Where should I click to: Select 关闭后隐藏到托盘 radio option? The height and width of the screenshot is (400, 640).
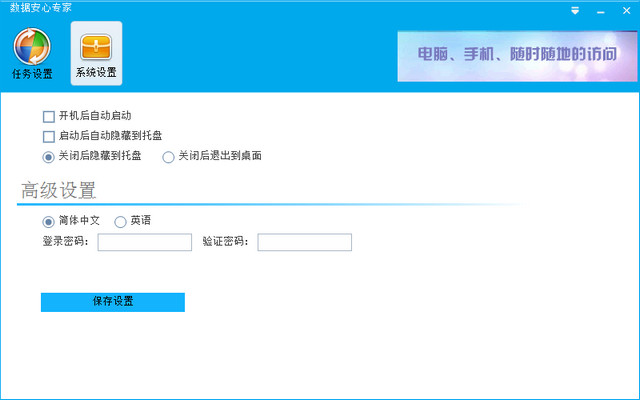[x=49, y=156]
